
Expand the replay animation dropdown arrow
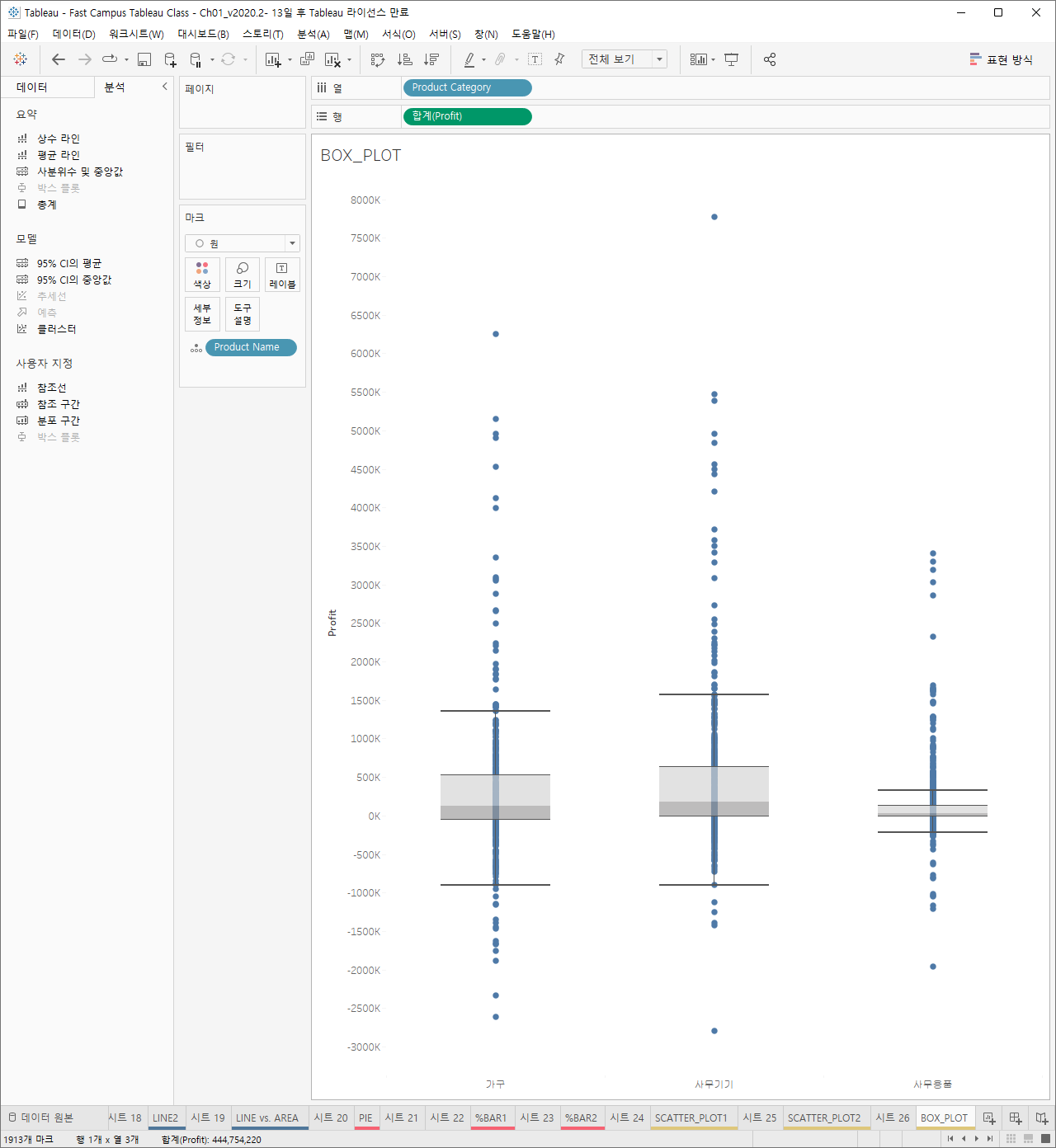(126, 59)
